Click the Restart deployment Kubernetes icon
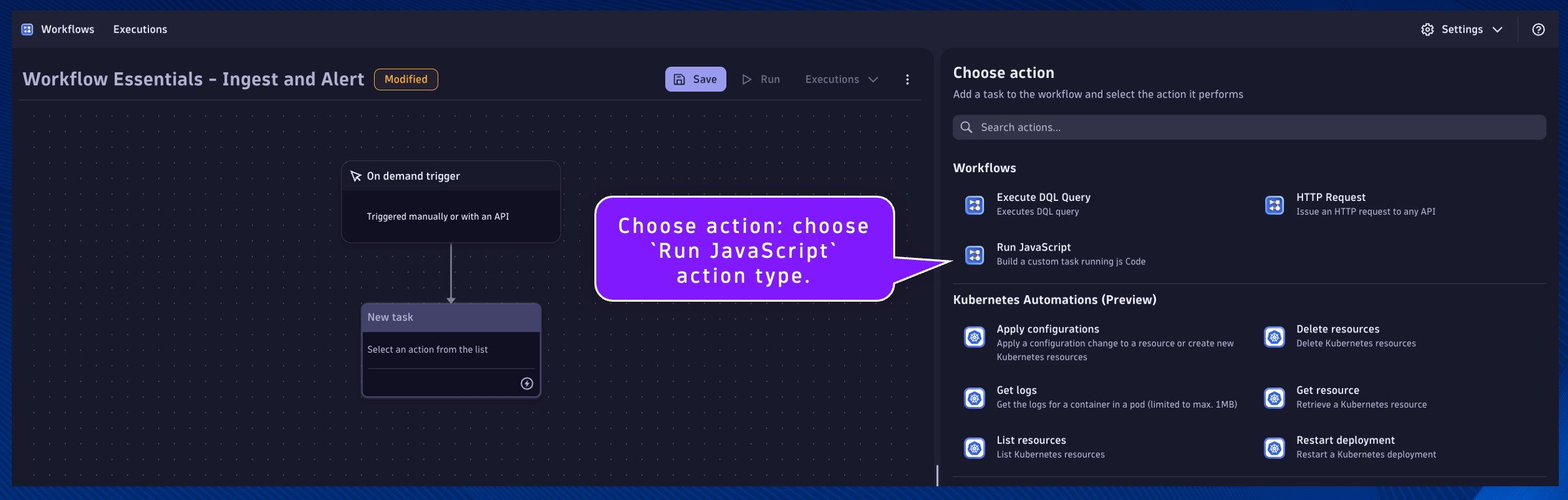Screen dimensions: 1568x500 (1274, 448)
